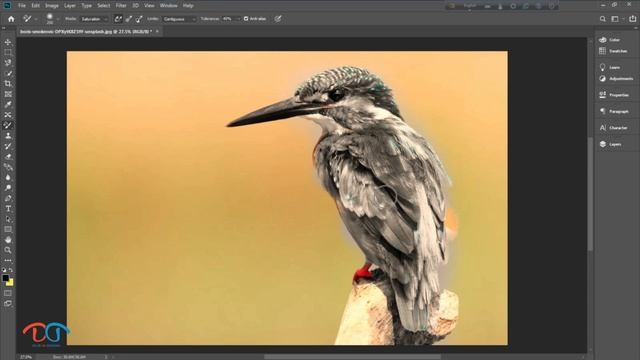Select the Lasso tool
The image size is (640, 360).
[8, 63]
